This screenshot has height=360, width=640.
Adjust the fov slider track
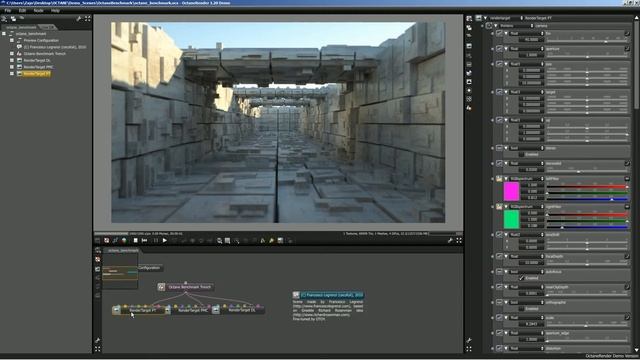point(587,40)
